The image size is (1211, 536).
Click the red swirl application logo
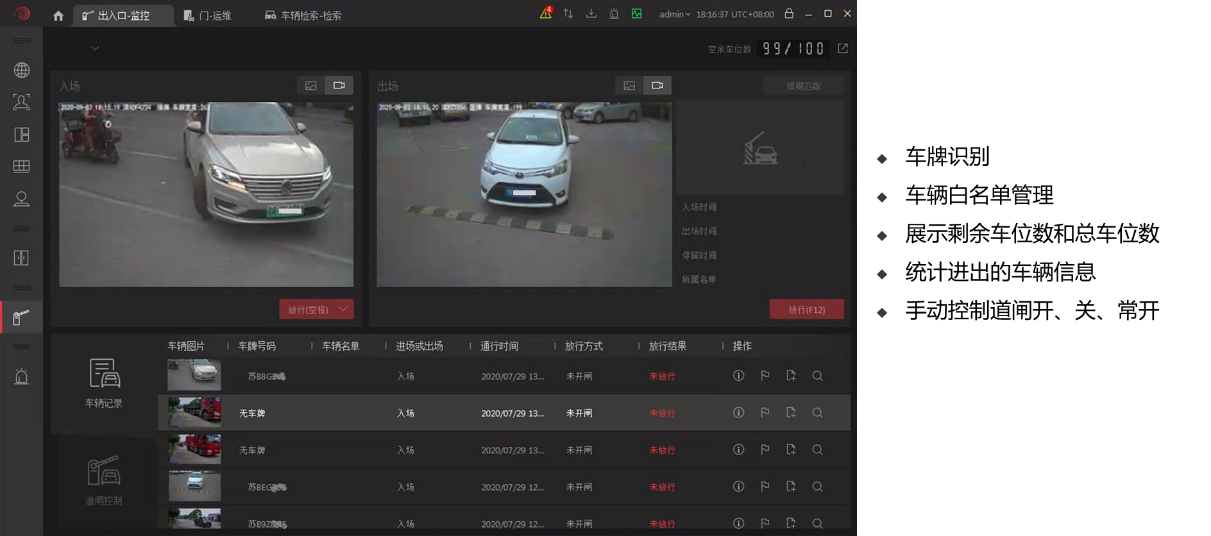coord(22,14)
